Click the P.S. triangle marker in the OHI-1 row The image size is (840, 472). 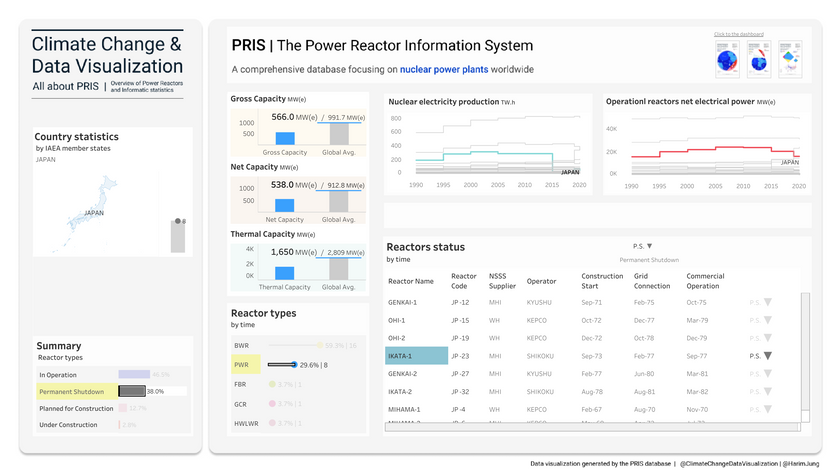point(768,320)
